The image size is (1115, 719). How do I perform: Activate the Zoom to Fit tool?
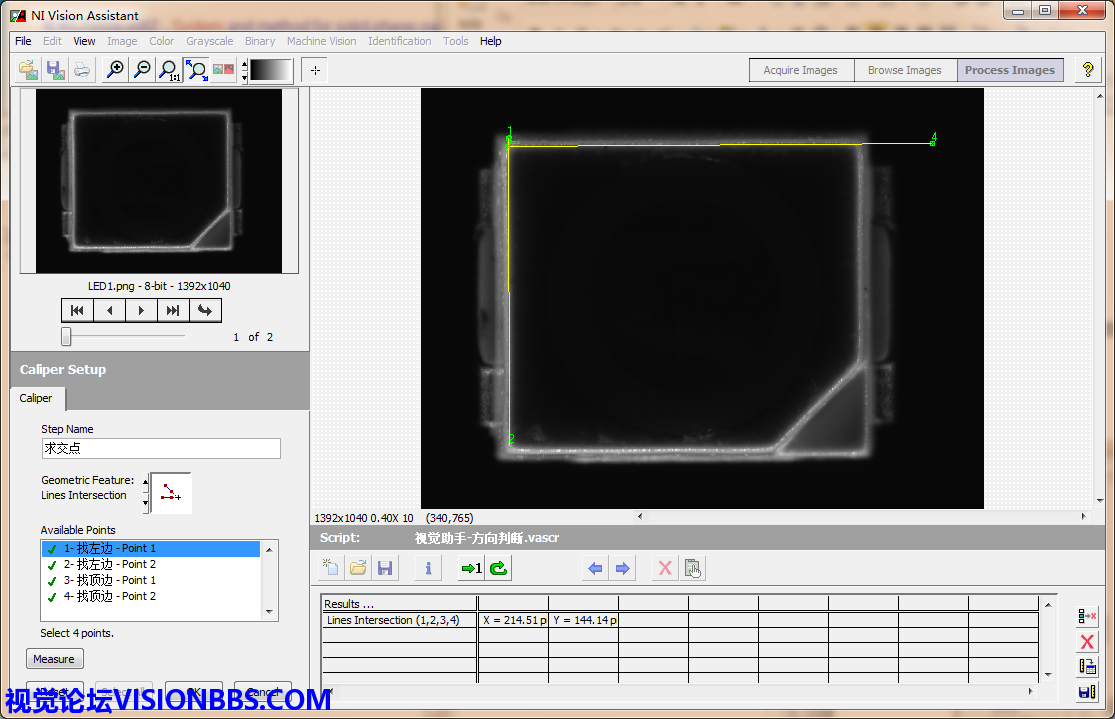[196, 70]
